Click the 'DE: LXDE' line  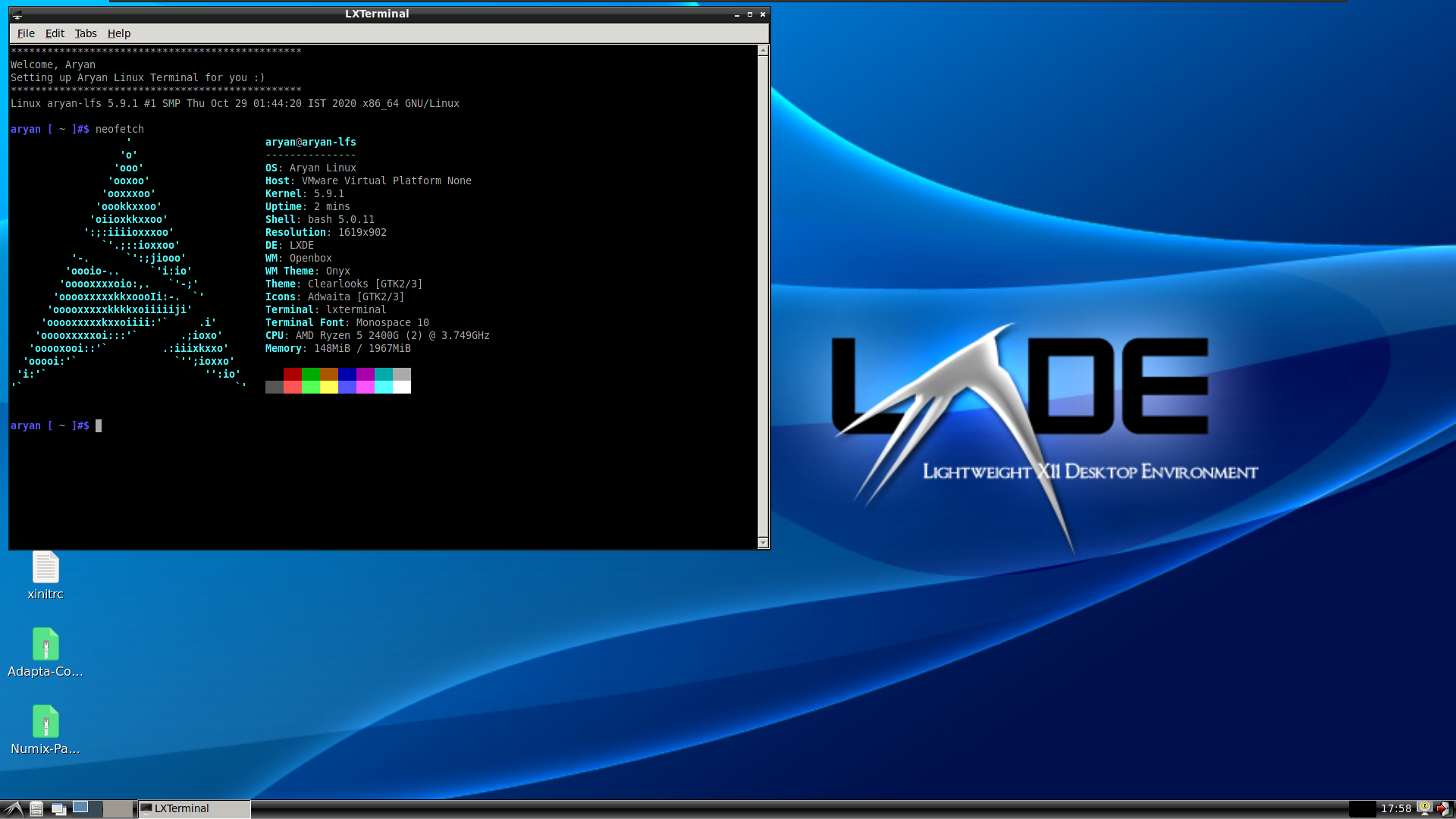290,245
